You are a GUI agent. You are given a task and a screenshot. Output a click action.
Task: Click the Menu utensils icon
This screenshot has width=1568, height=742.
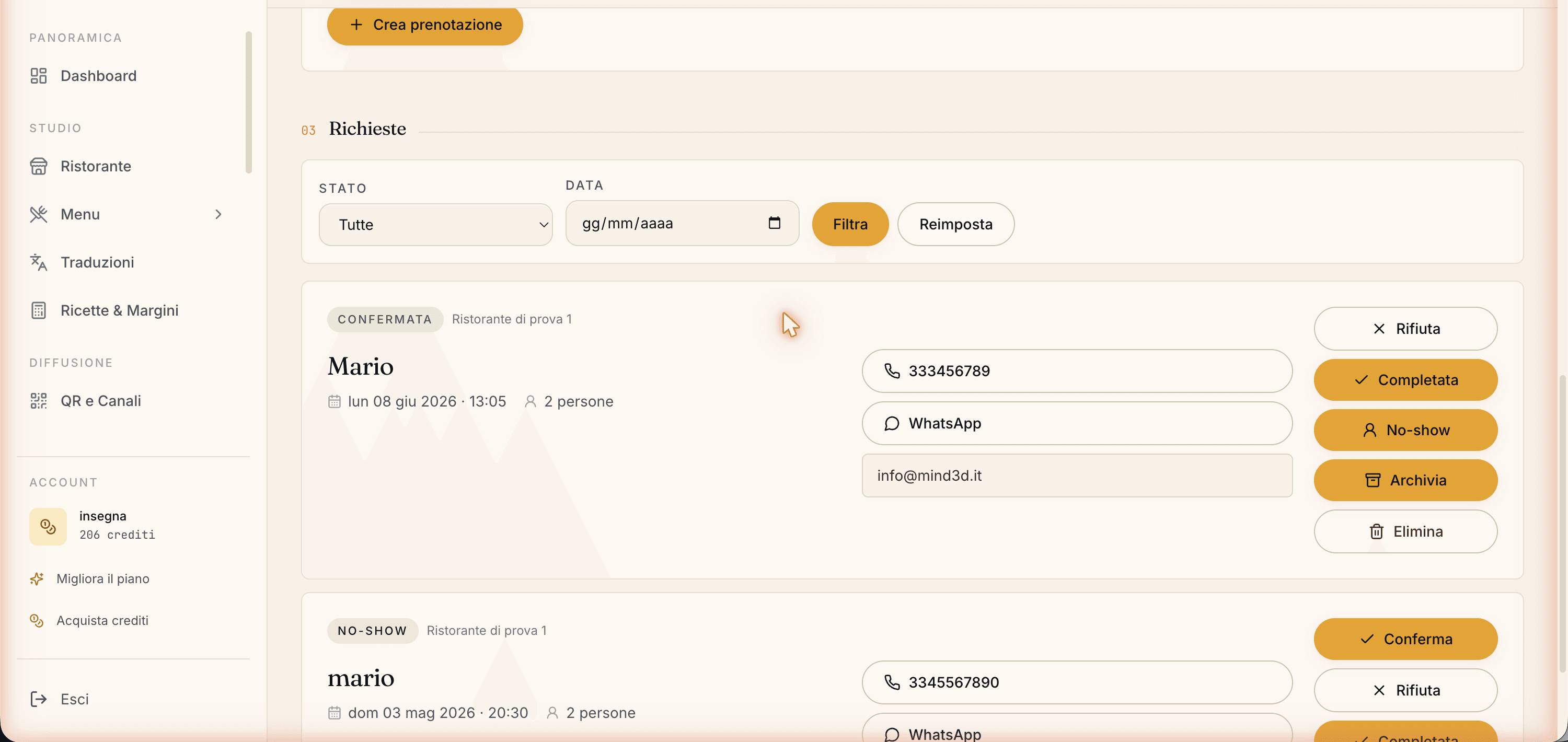point(38,214)
